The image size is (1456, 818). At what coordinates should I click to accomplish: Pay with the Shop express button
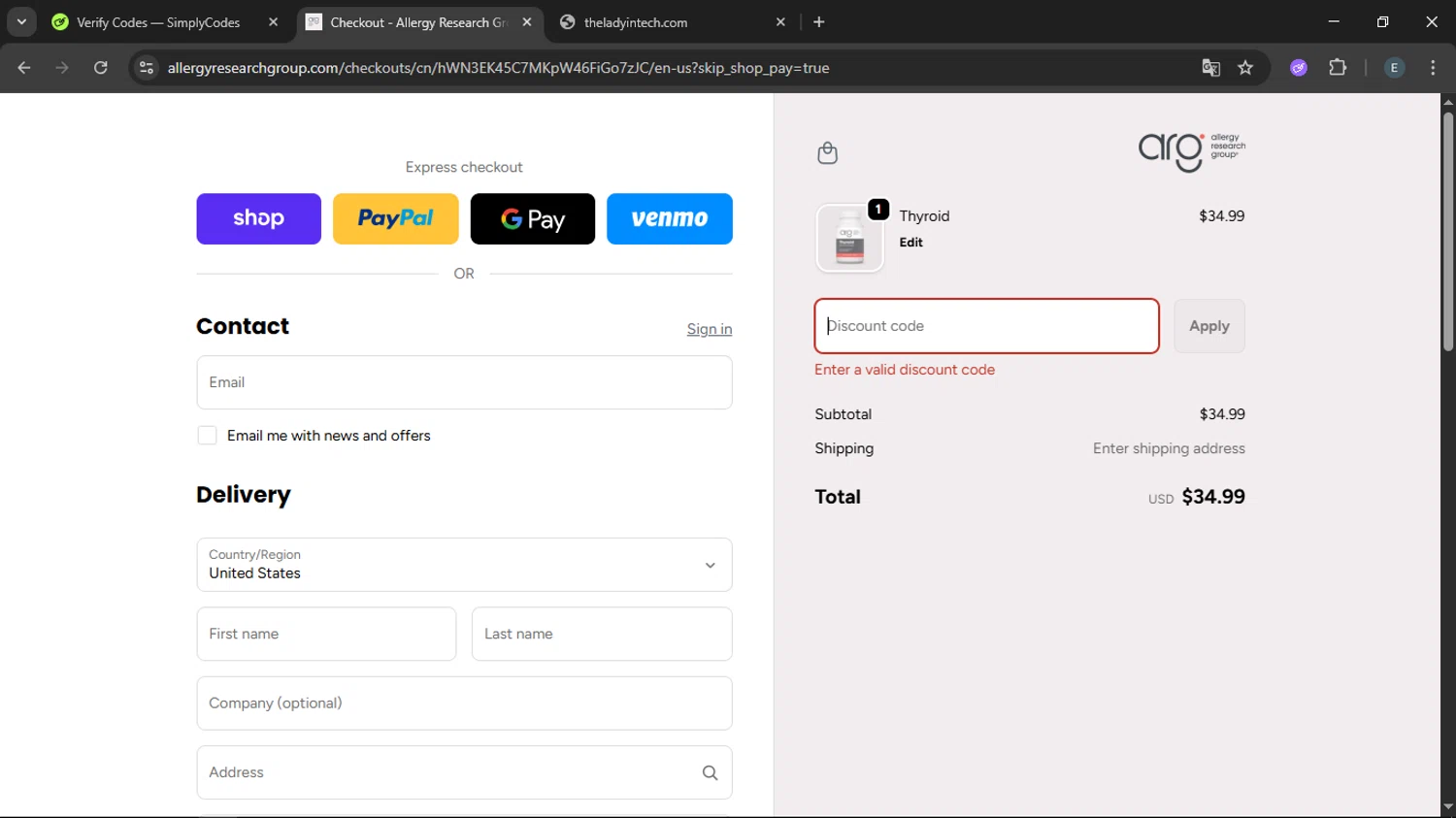[x=258, y=218]
